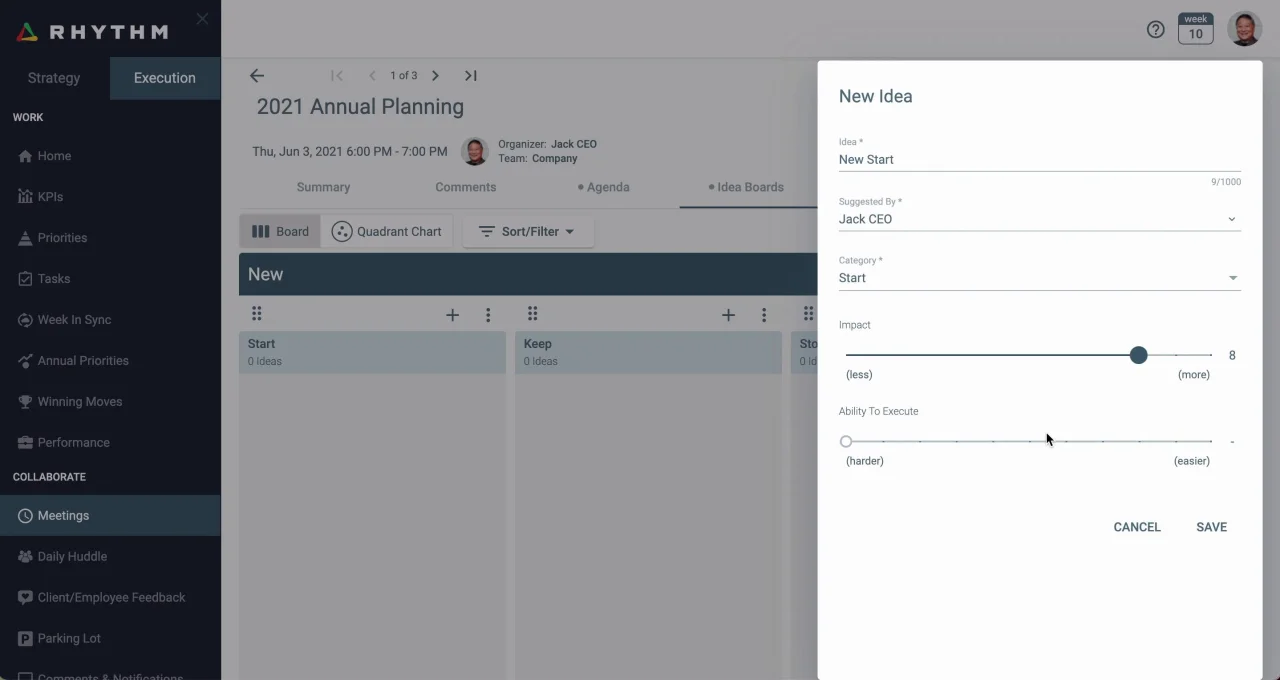
Task: Add idea to Start column with plus
Action: point(452,315)
